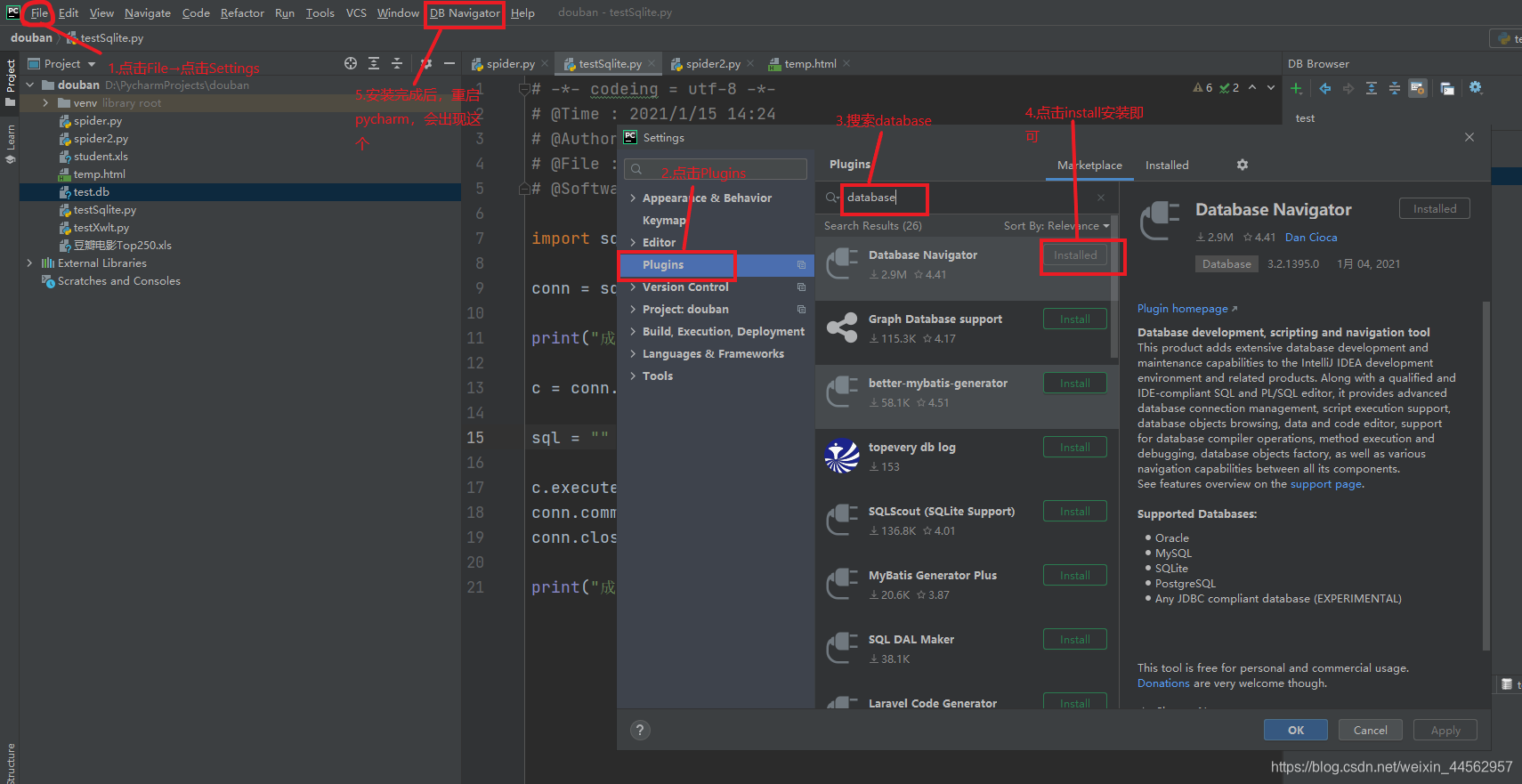1522x784 pixels.
Task: Click the plugin search field containing database
Action: pyautogui.click(x=965, y=198)
